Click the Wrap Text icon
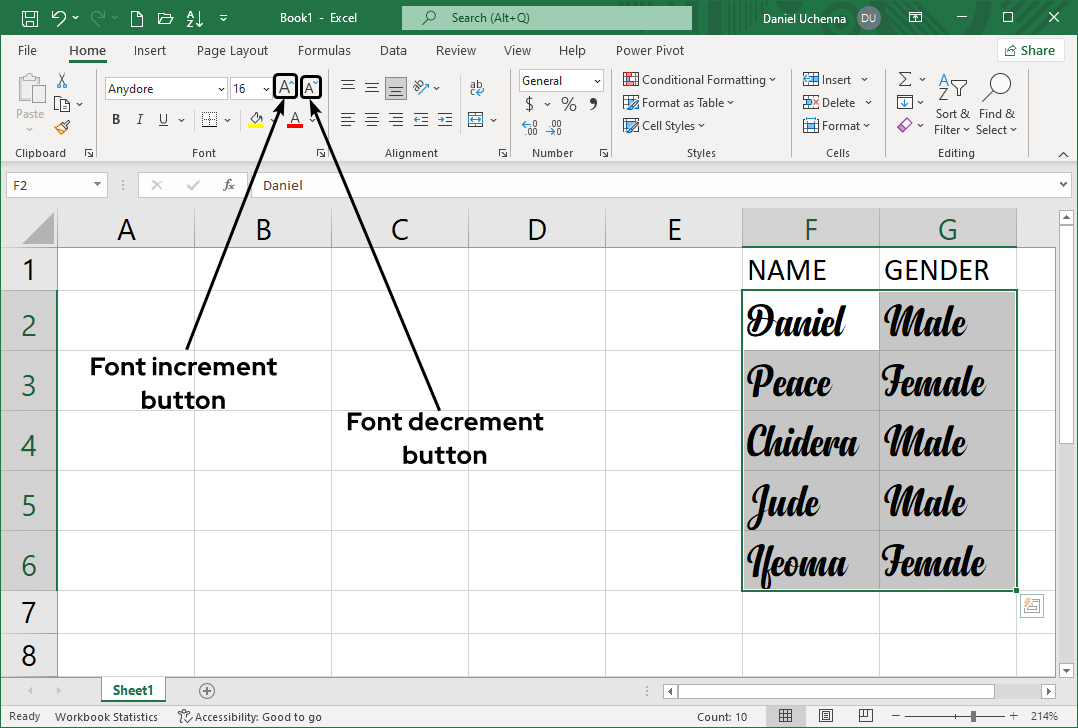This screenshot has height=728, width=1078. click(x=477, y=87)
